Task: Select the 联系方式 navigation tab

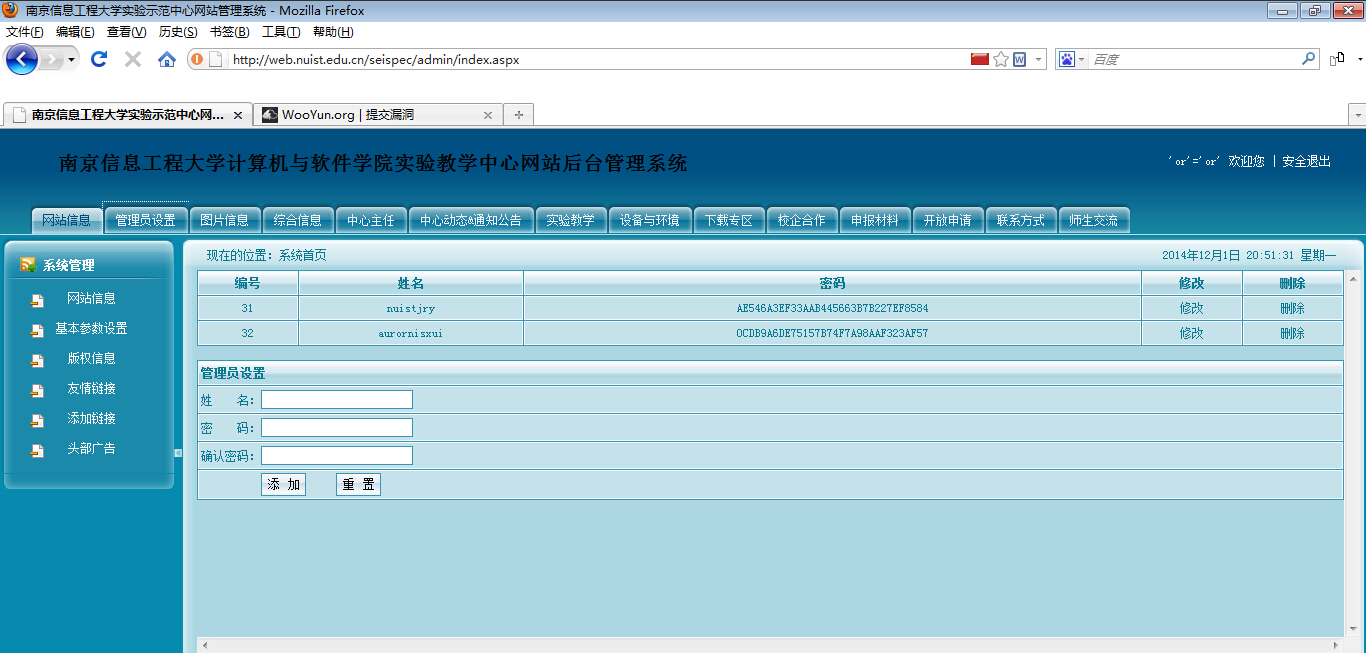Action: click(1020, 220)
